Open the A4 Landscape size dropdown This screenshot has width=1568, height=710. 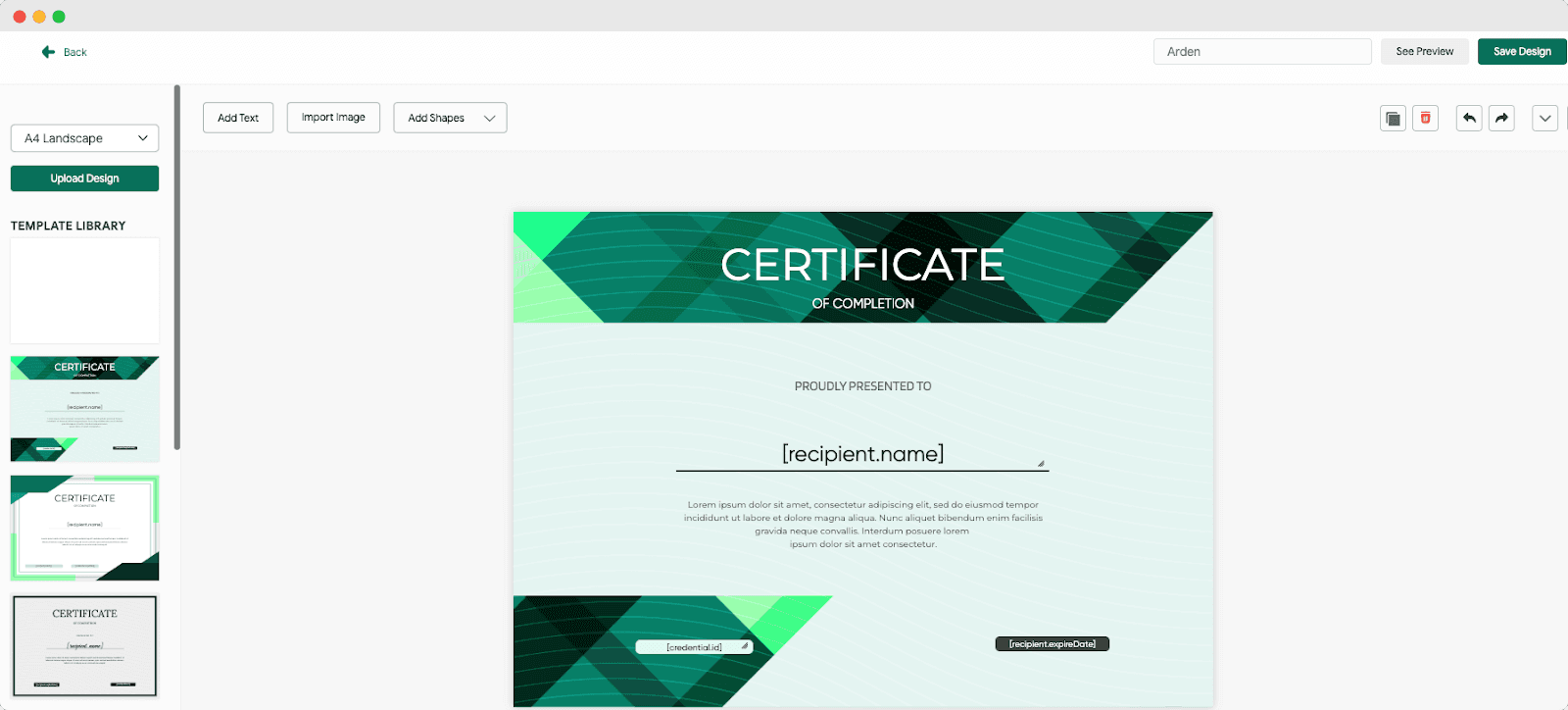click(85, 138)
